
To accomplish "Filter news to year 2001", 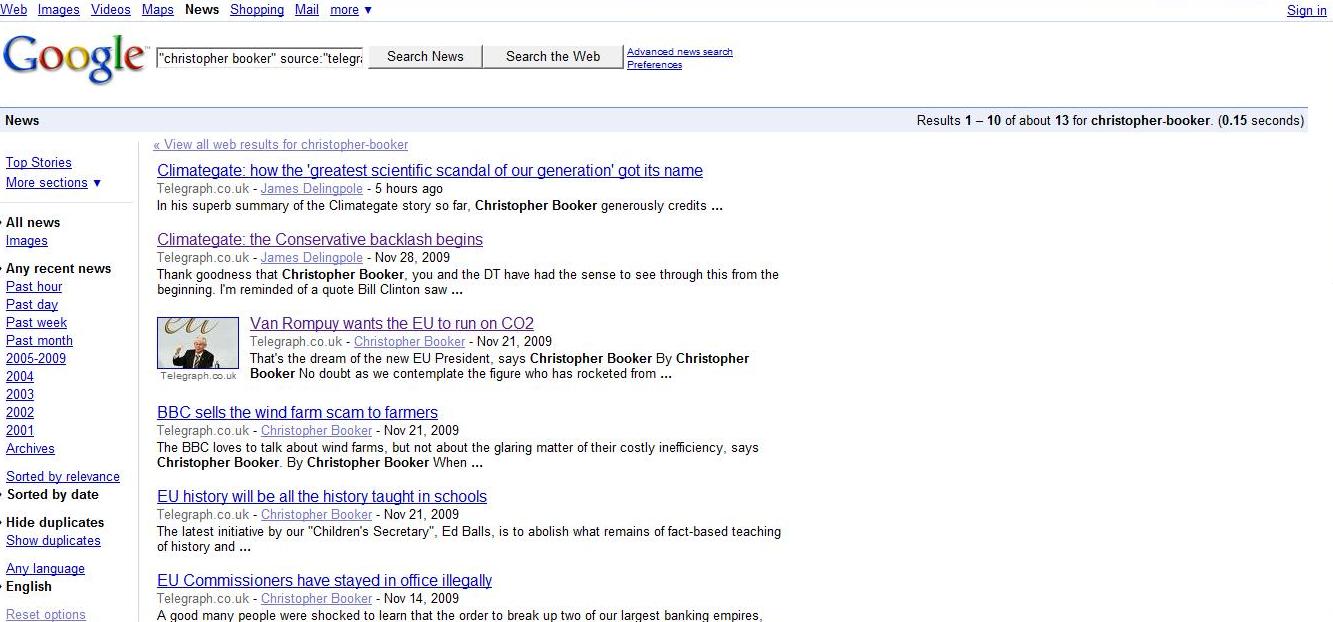I will 20,431.
